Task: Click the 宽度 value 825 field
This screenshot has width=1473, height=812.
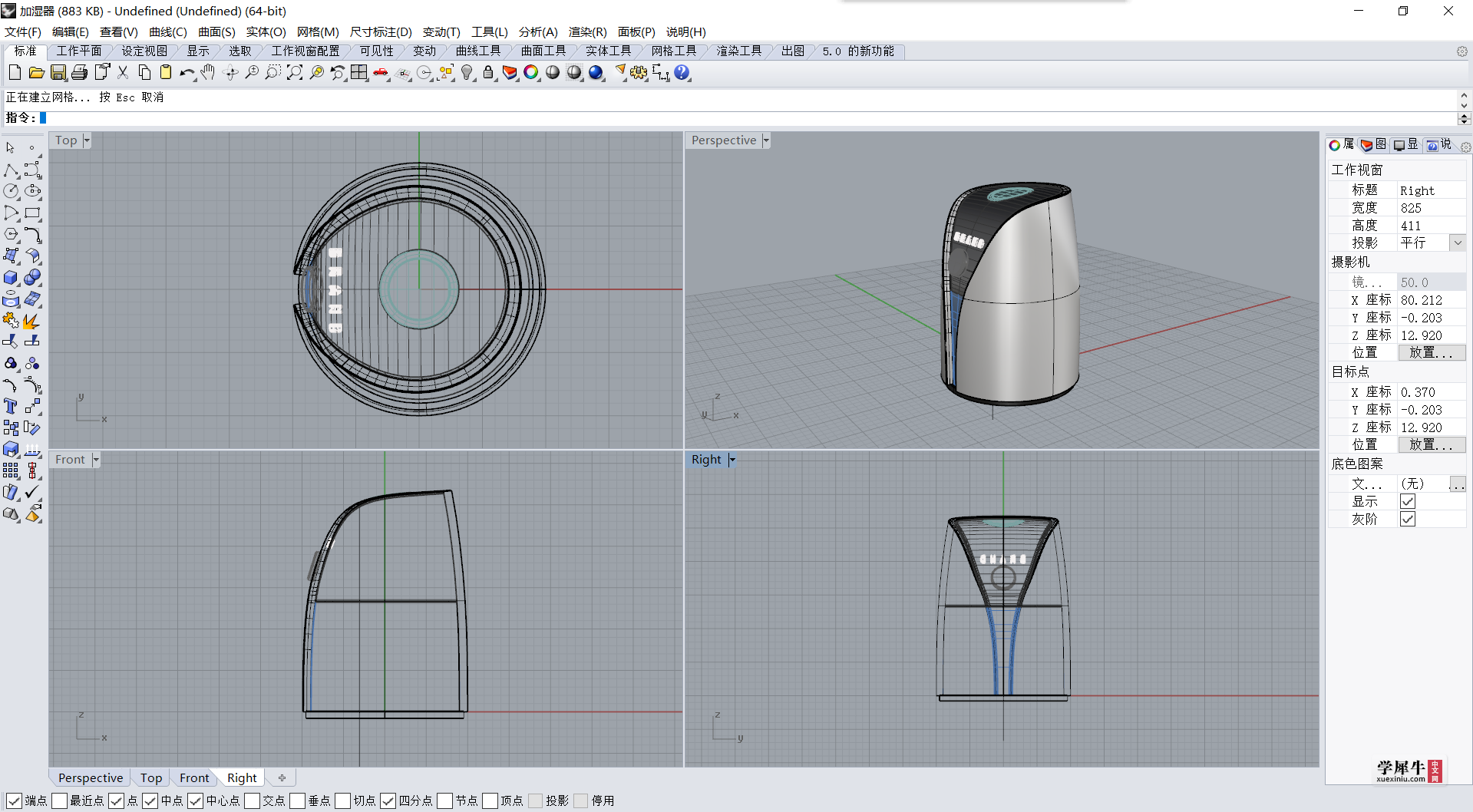Action: coord(1432,208)
